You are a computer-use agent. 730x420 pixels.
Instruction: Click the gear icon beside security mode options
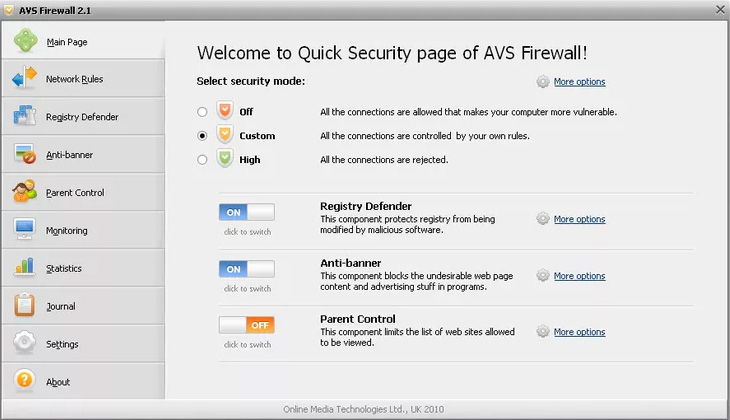(x=542, y=81)
